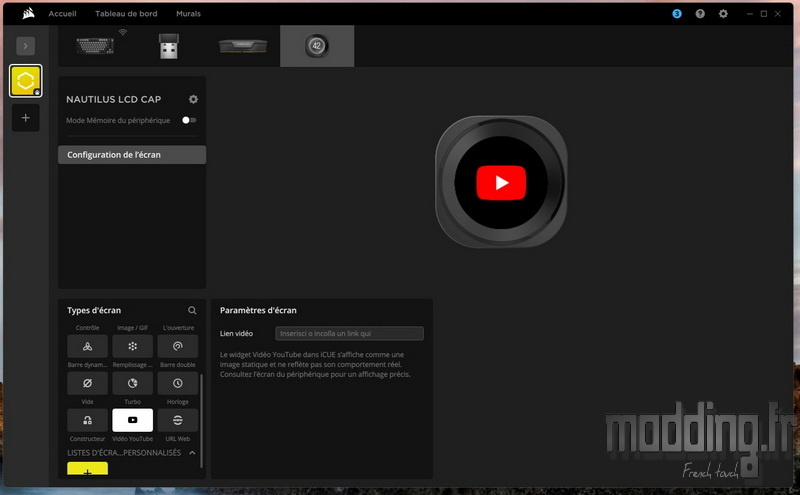Select the Barre dynamique screen type tile
This screenshot has width=800, height=495.
pos(88,346)
